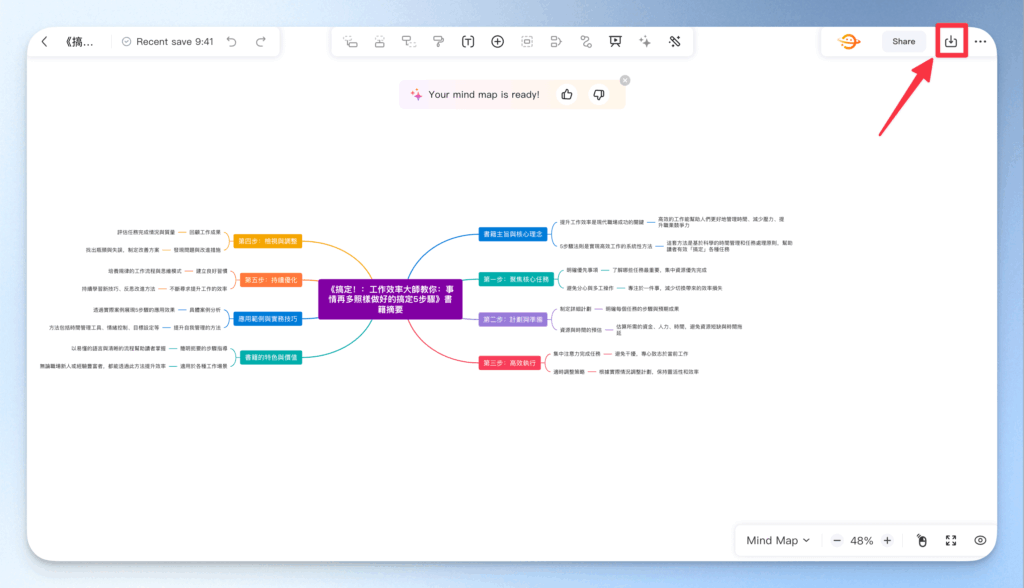Toggle the eye preview icon
The image size is (1024, 588).
click(x=980, y=540)
